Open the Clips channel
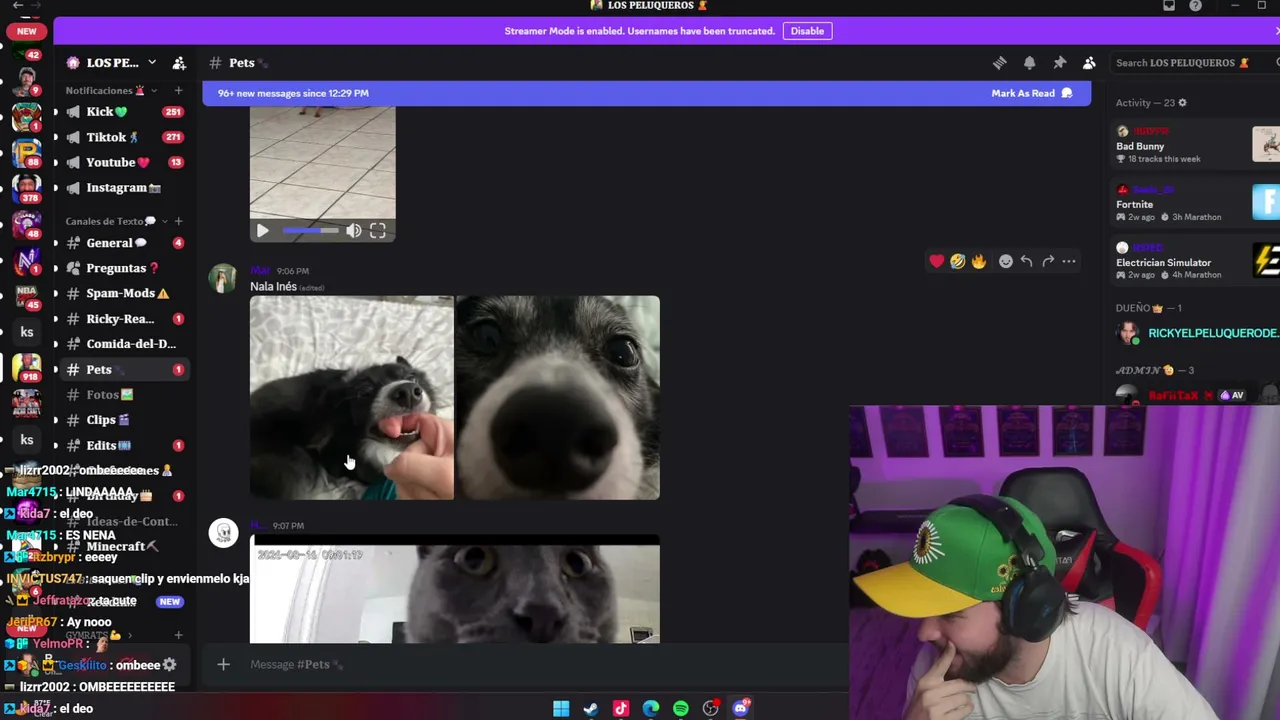This screenshot has height=720, width=1280. pyautogui.click(x=122, y=420)
